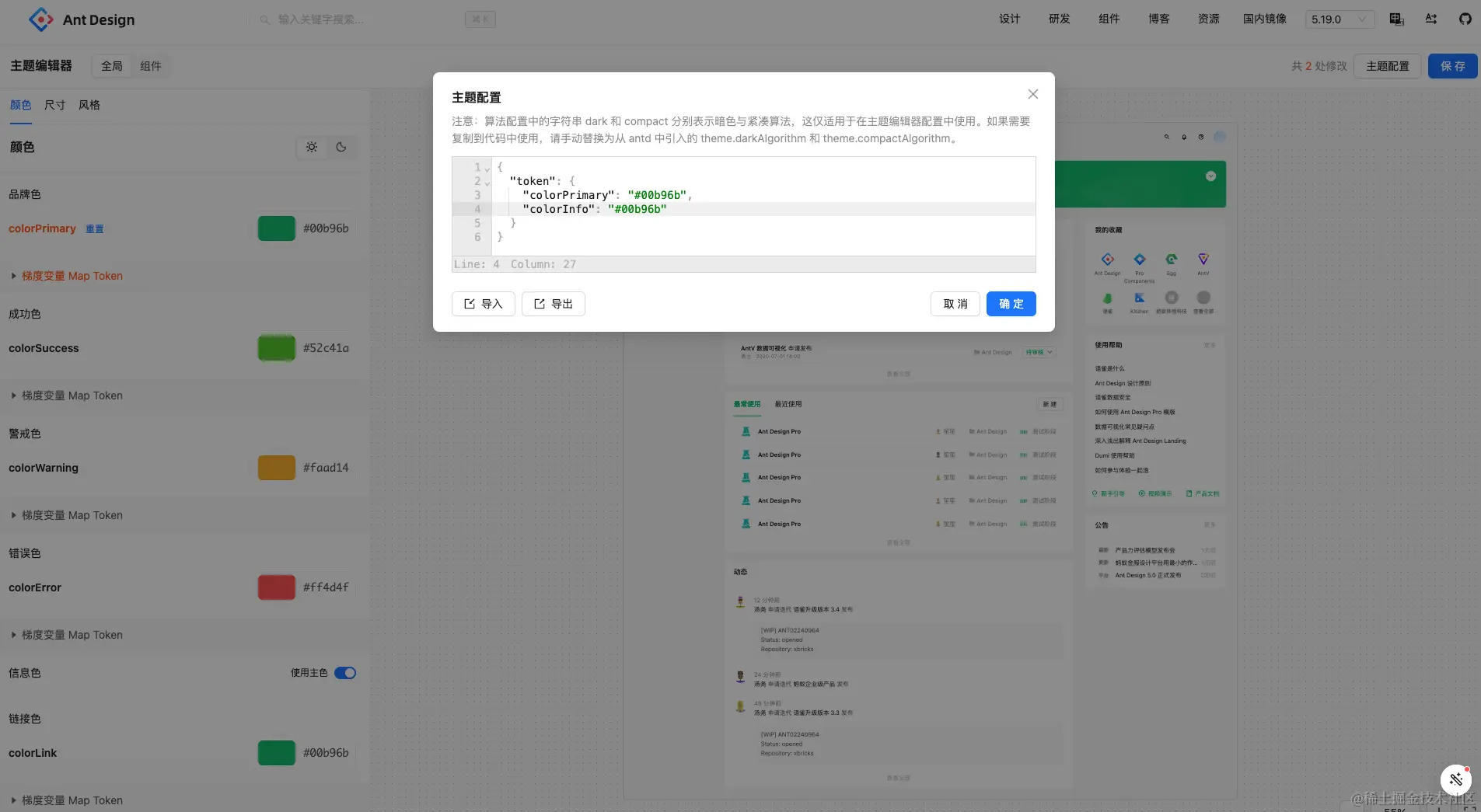Click the Ant Design icon in 我的收藏
Image resolution: width=1481 pixels, height=812 pixels.
[1108, 260]
